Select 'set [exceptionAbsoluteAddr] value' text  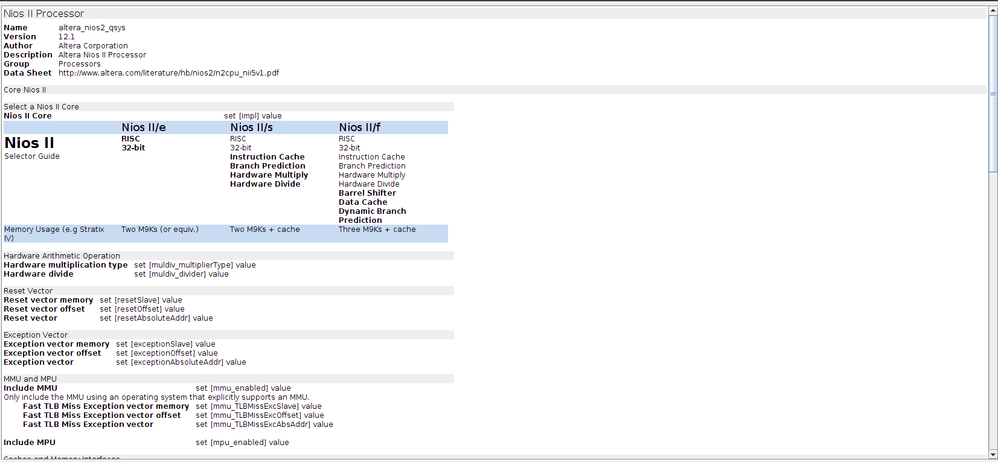(181, 362)
